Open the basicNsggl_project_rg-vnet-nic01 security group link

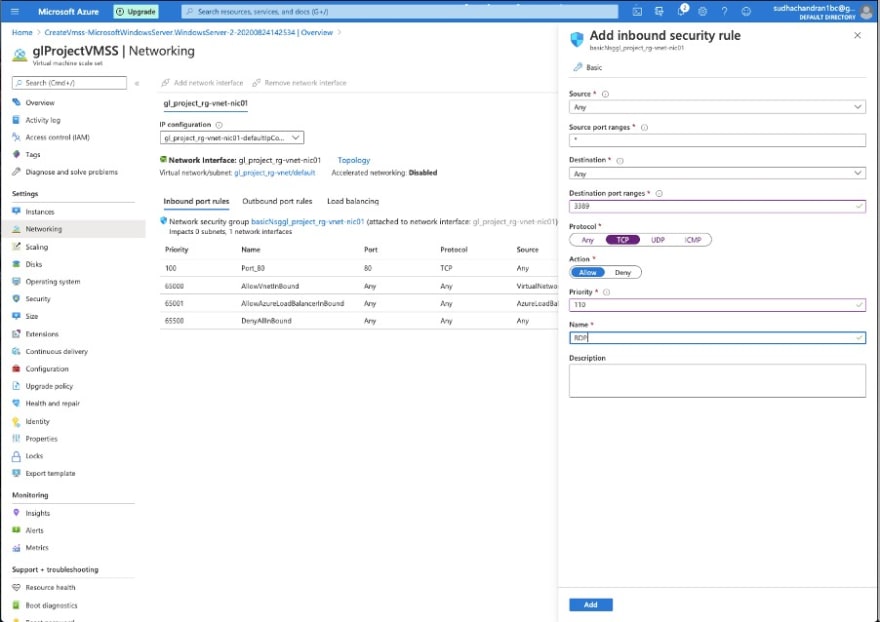coord(308,221)
